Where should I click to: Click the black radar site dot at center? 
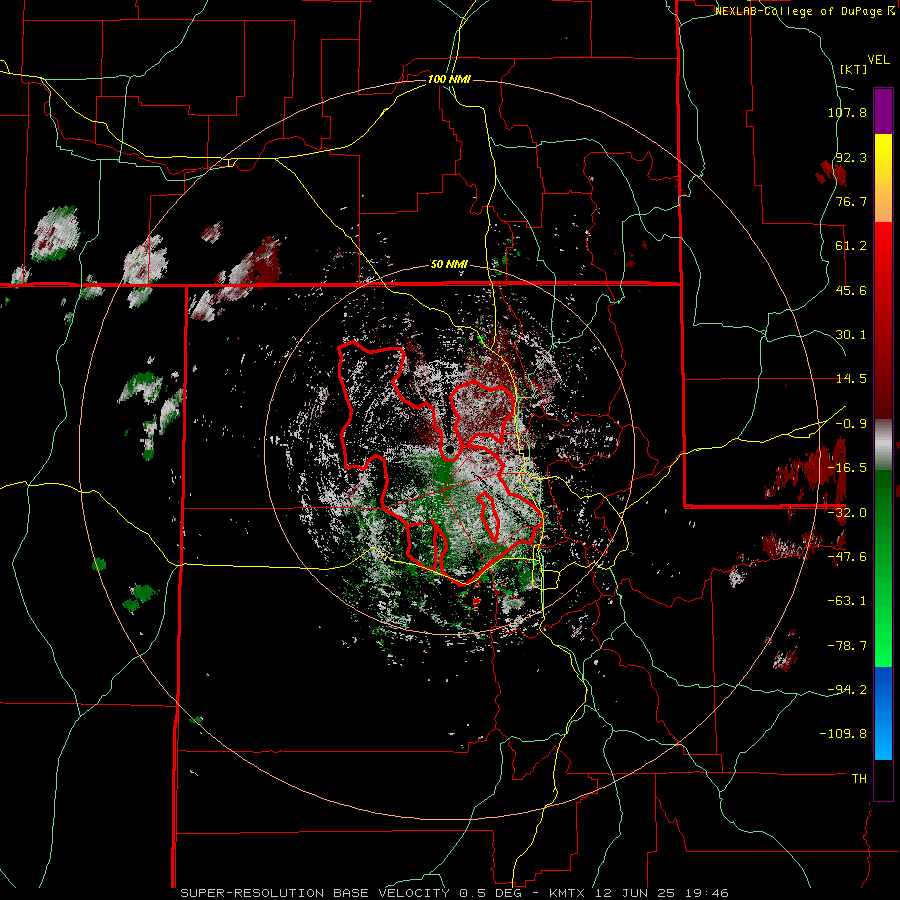[x=451, y=448]
